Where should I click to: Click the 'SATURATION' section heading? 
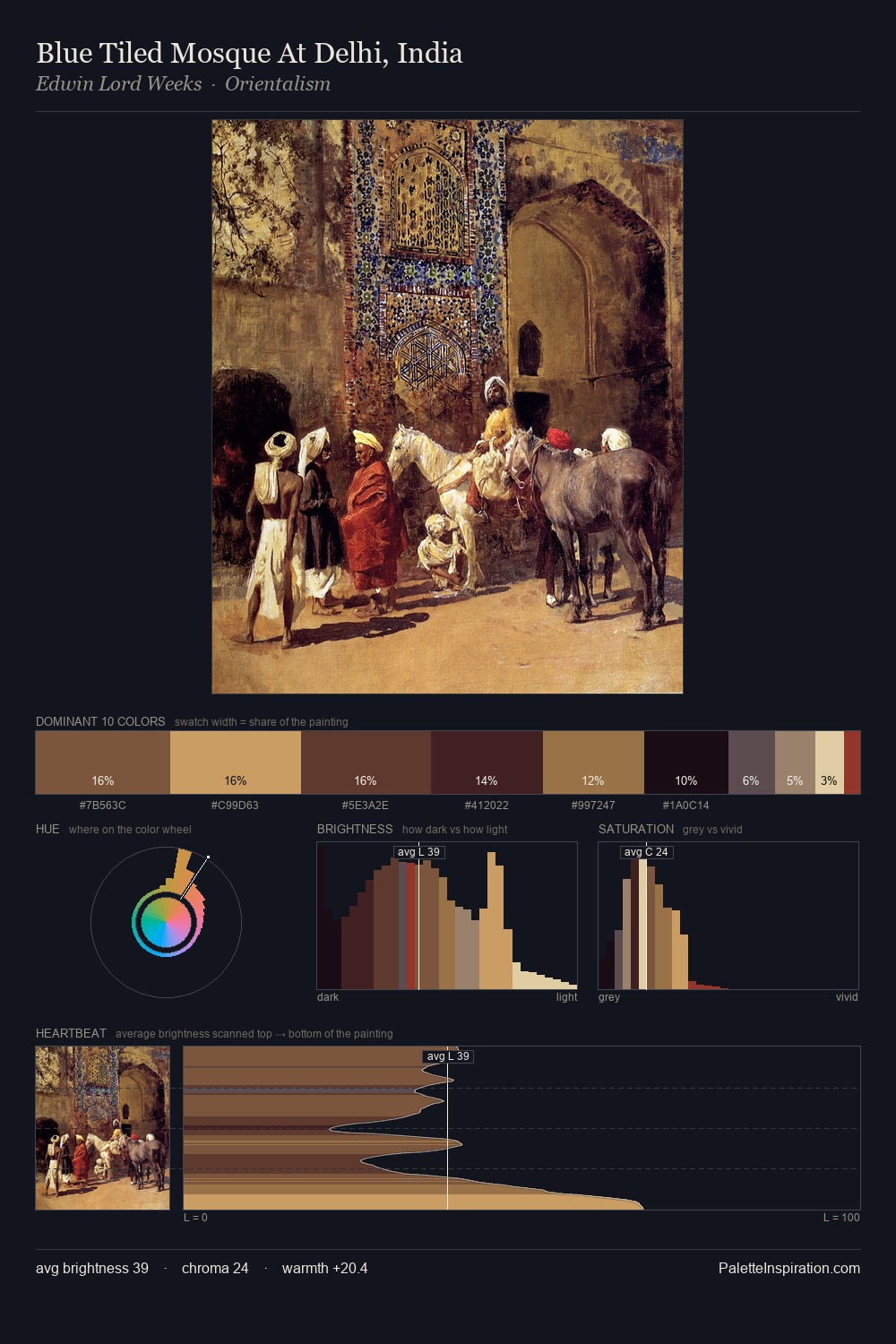[x=636, y=829]
